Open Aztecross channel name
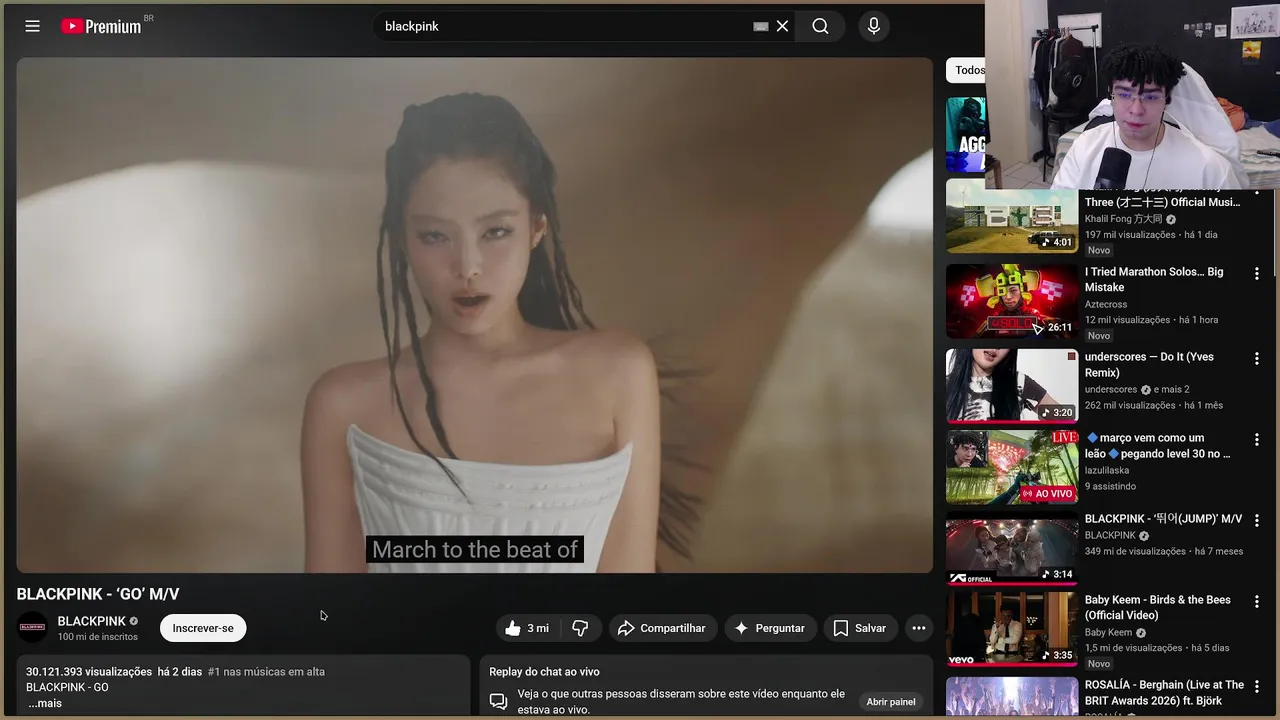This screenshot has height=720, width=1280. coord(1106,304)
